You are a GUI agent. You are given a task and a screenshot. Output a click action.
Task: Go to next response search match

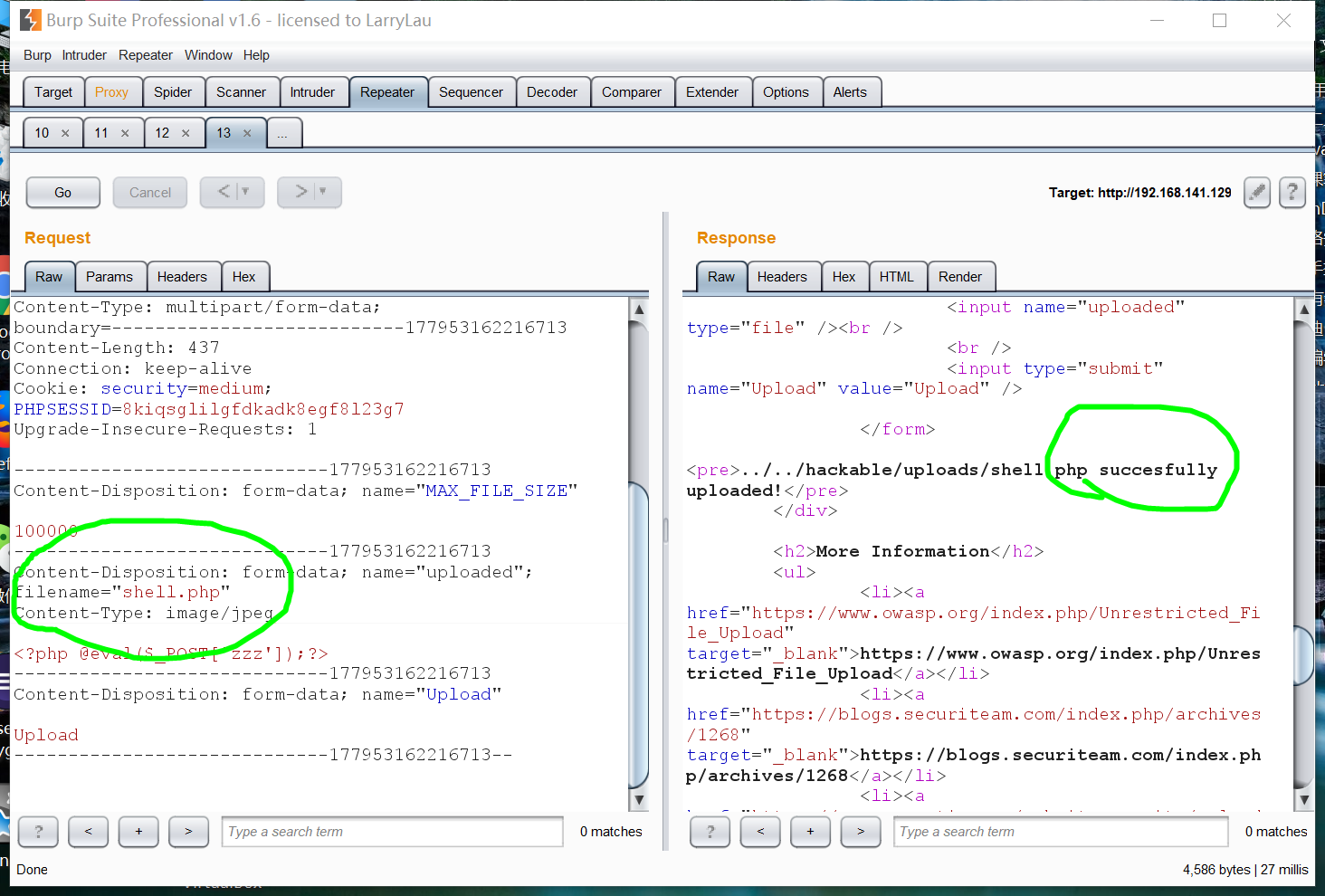tap(861, 831)
